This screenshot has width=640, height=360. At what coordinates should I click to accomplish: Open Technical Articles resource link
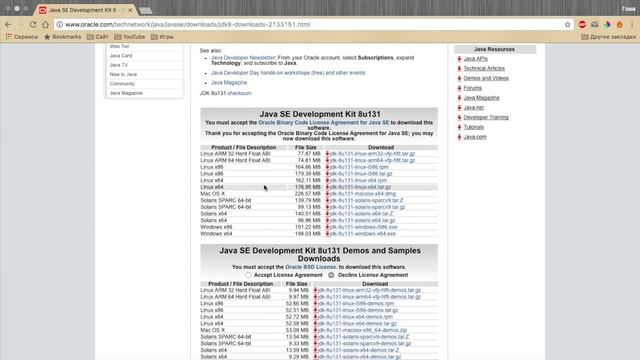(x=484, y=69)
